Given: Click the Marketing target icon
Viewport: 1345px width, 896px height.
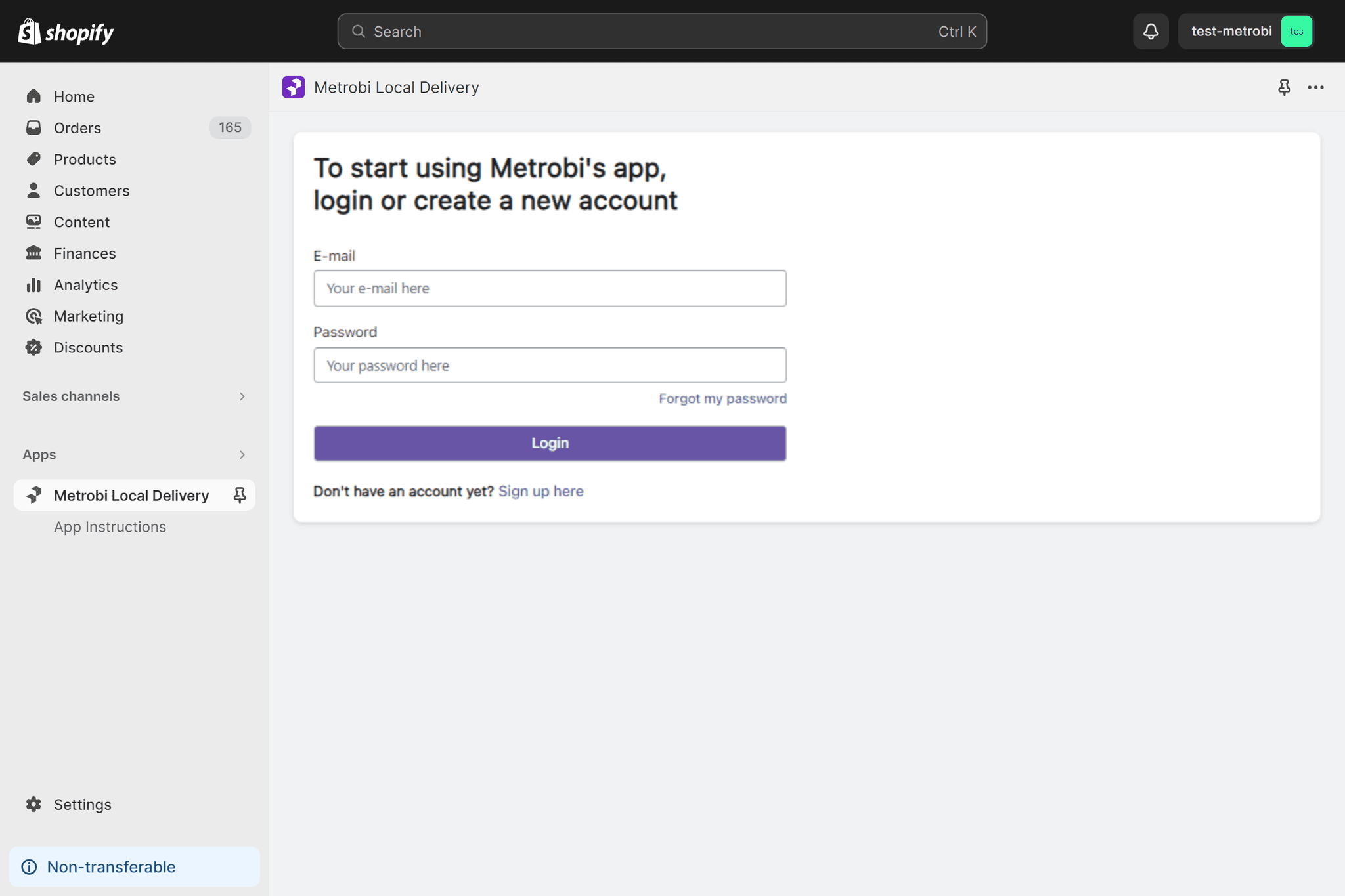Looking at the screenshot, I should [33, 316].
